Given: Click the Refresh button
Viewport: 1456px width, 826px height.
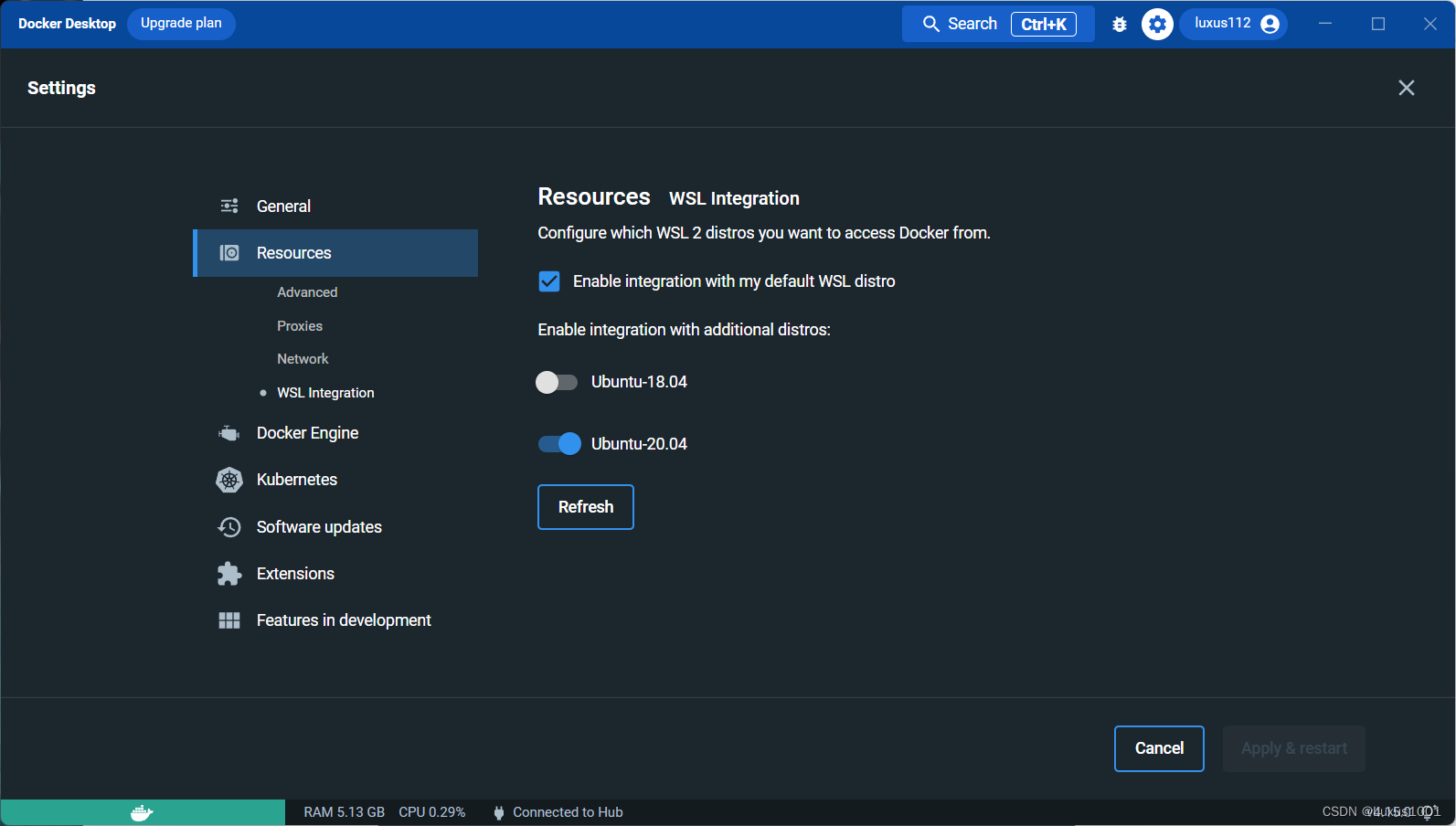Looking at the screenshot, I should tap(586, 507).
